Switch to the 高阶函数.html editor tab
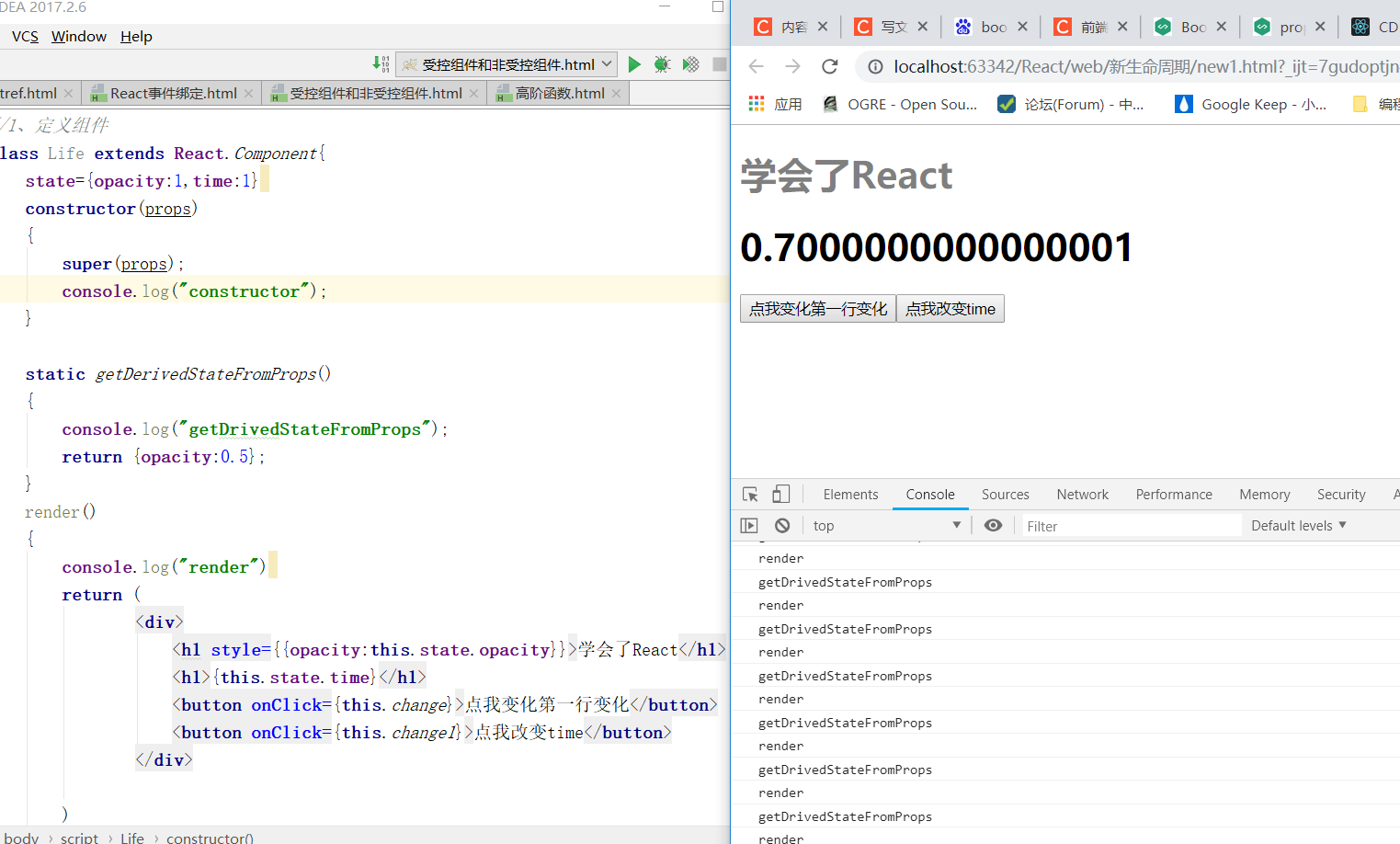1400x844 pixels. tap(559, 94)
